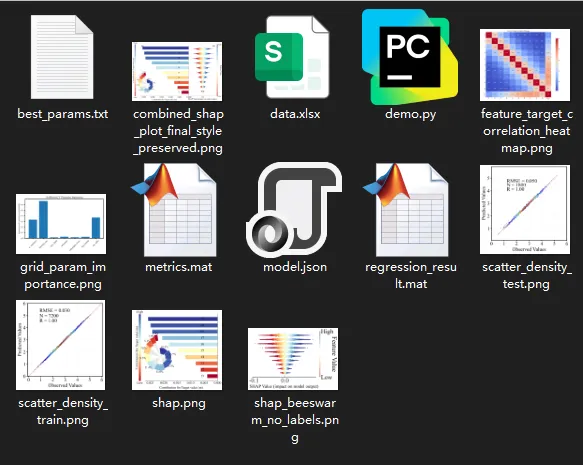Select the best_params.txt text file icon
The width and height of the screenshot is (583, 465).
click(62, 57)
